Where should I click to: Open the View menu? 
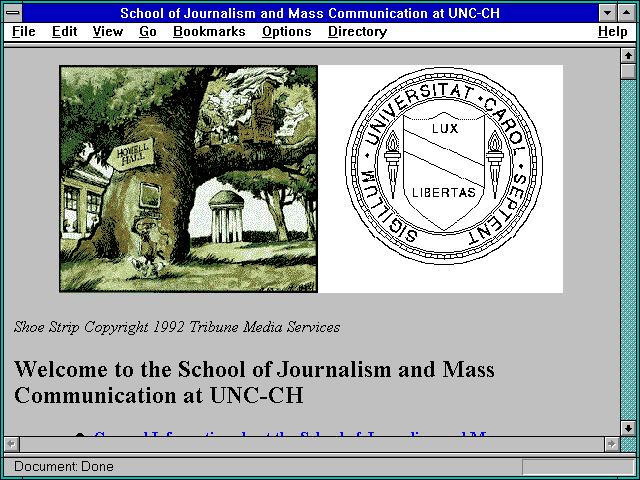pos(108,32)
